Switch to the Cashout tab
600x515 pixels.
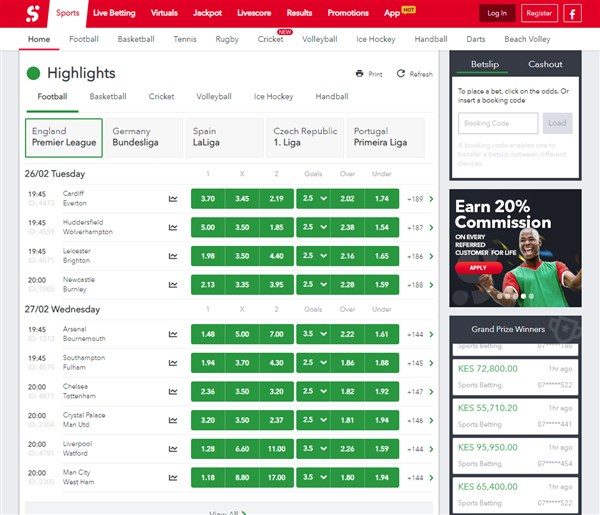(545, 64)
